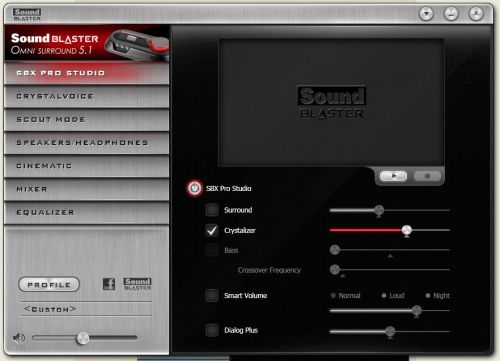The image size is (500, 361).
Task: Stop the demo video preview
Action: (x=427, y=176)
